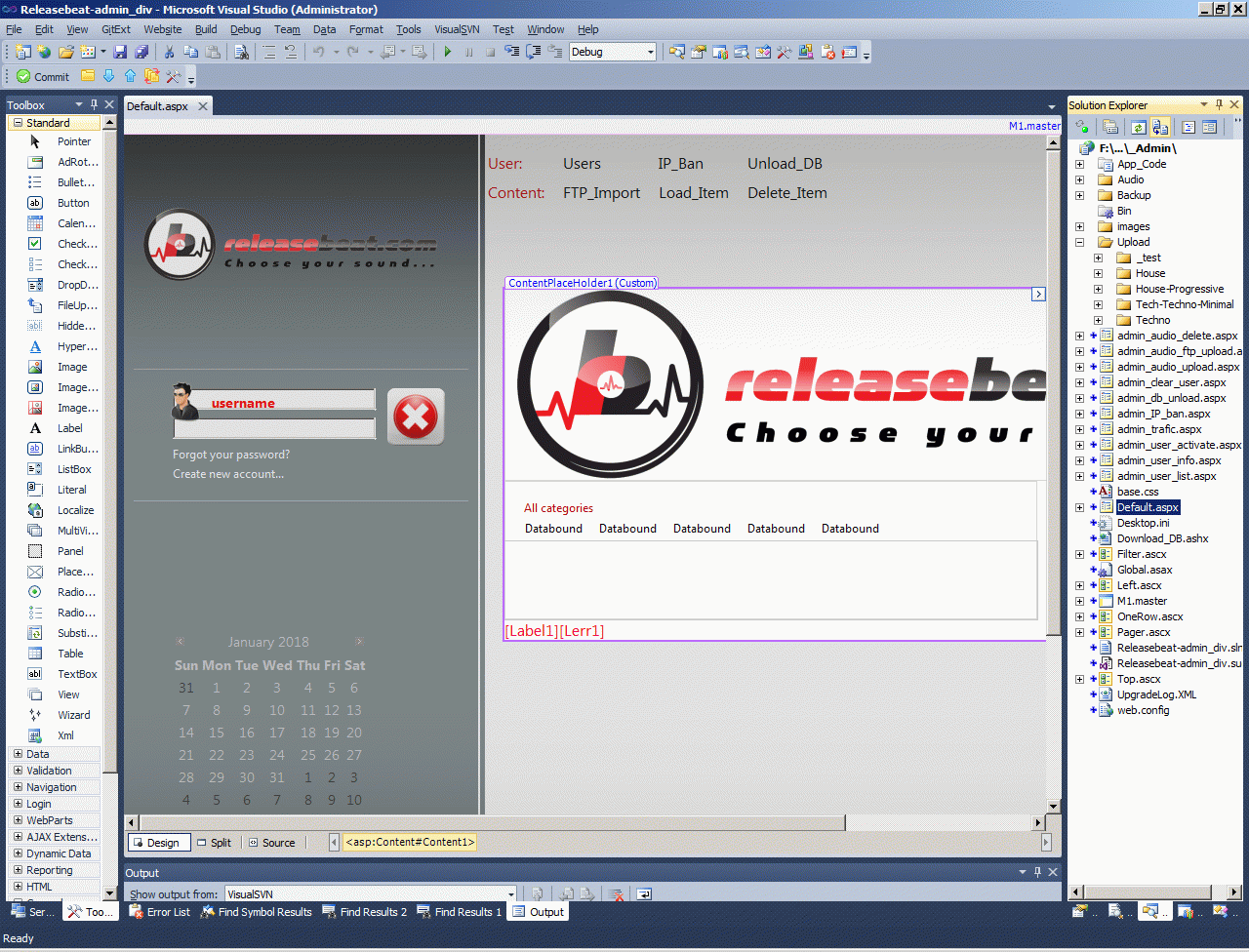Click the Cut scissors icon

(169, 52)
